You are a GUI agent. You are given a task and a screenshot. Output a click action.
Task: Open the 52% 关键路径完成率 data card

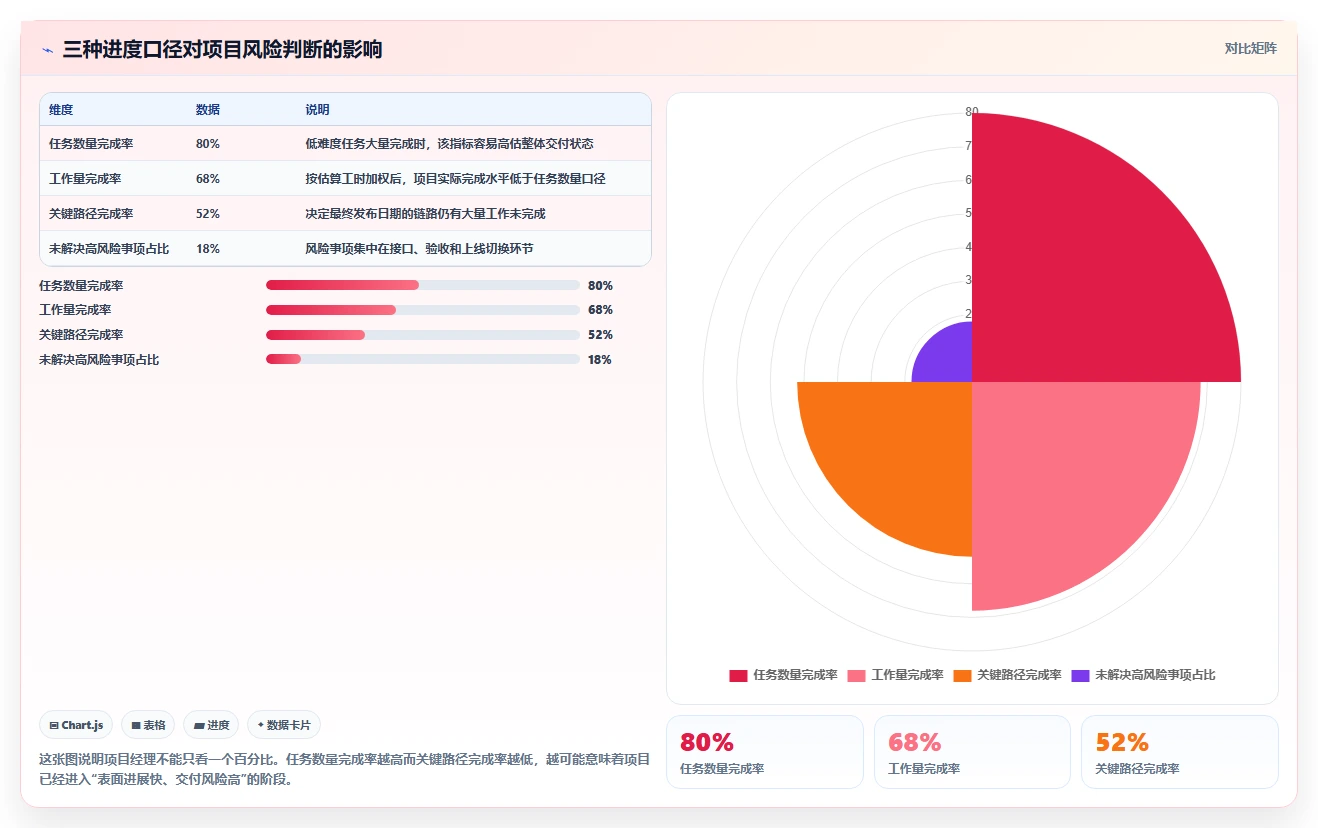click(x=1180, y=752)
